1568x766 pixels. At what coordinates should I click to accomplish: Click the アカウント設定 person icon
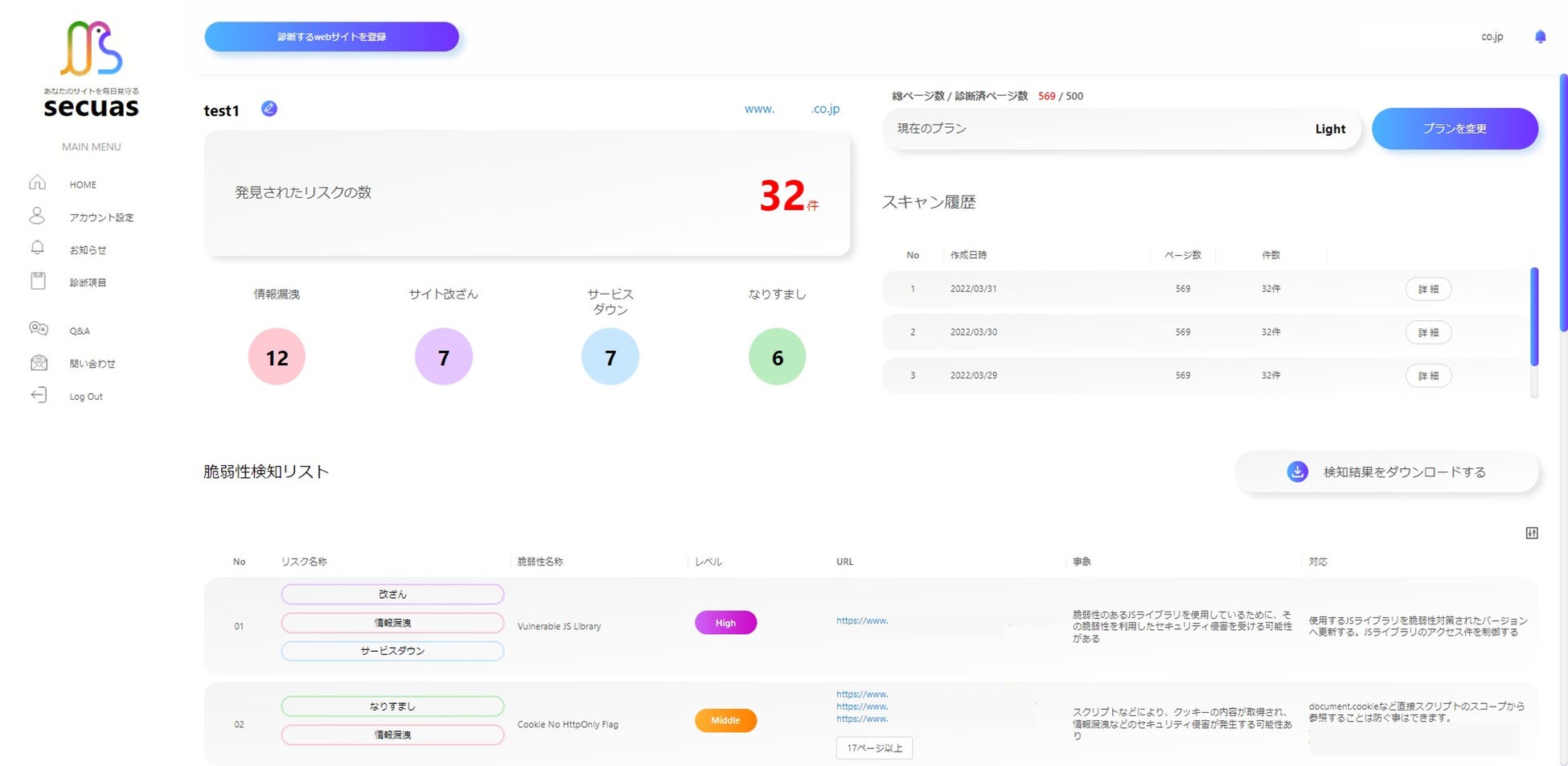pyautogui.click(x=38, y=216)
